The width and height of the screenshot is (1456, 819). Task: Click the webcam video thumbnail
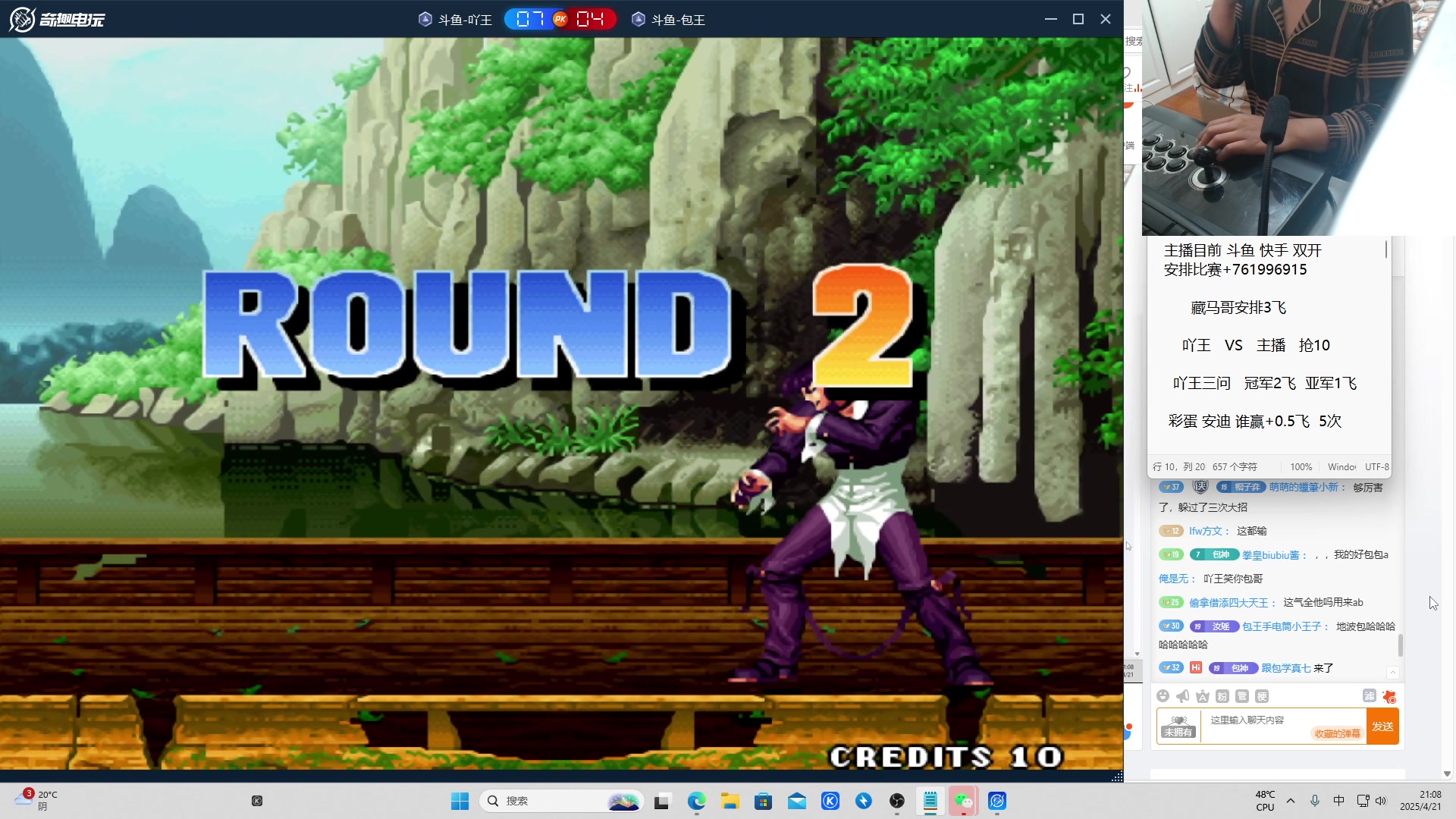click(x=1298, y=118)
